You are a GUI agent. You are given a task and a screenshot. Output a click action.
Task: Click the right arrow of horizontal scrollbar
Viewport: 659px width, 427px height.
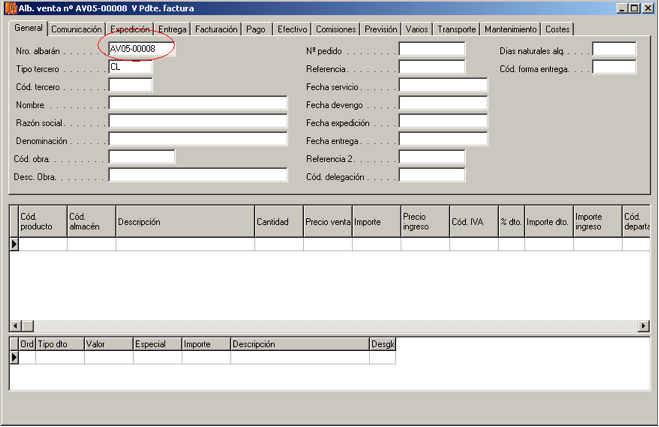point(643,326)
